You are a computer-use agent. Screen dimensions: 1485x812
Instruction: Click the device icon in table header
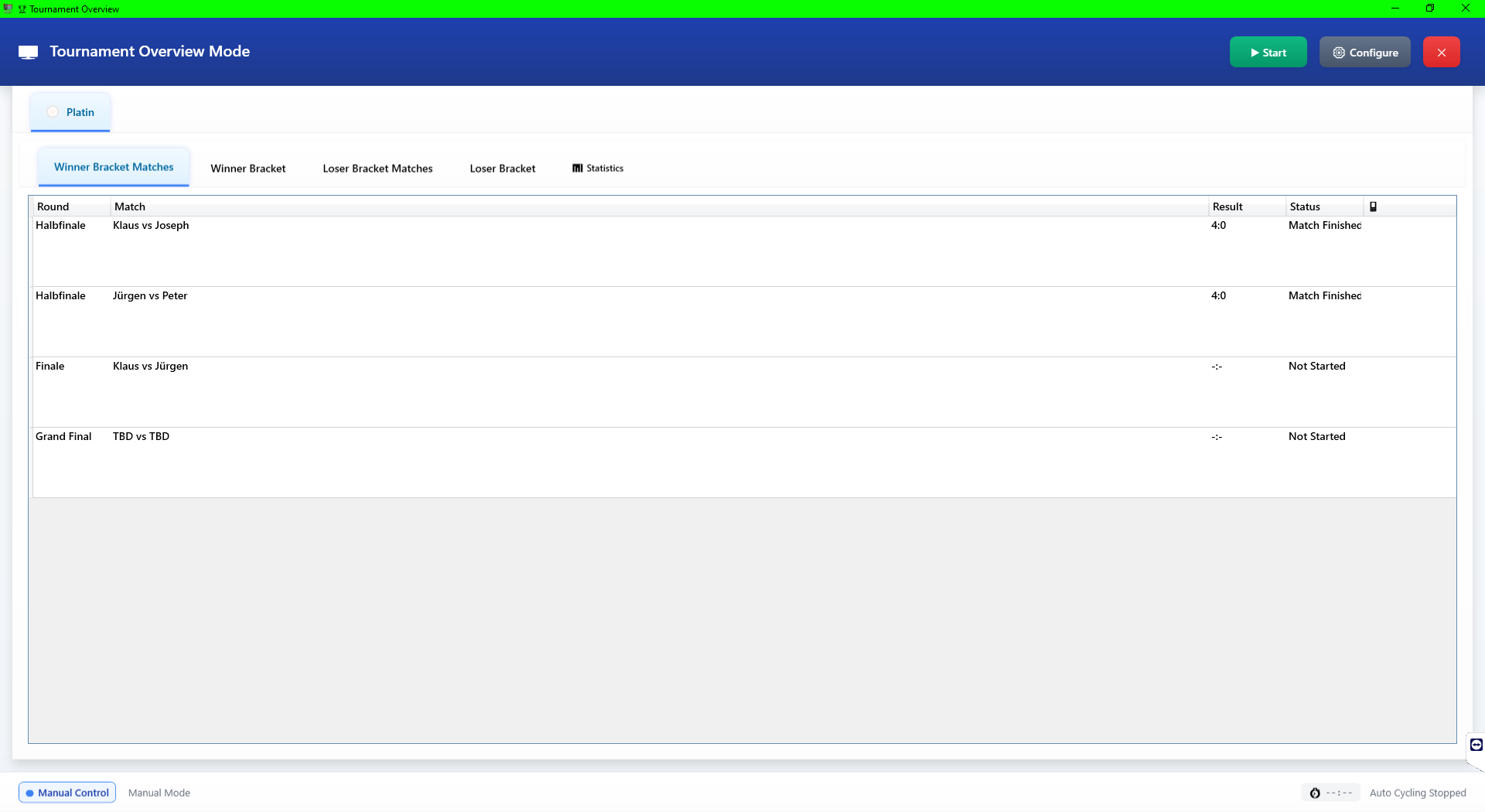coord(1373,206)
